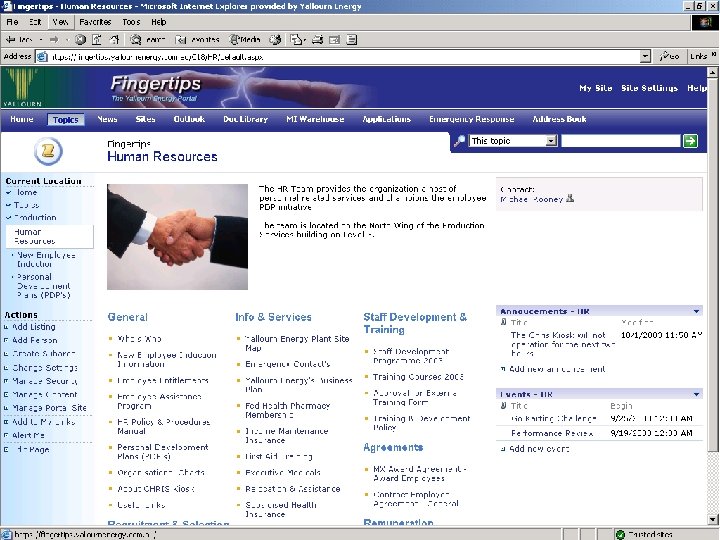Click the Yallourn logo in portal header

[22, 87]
